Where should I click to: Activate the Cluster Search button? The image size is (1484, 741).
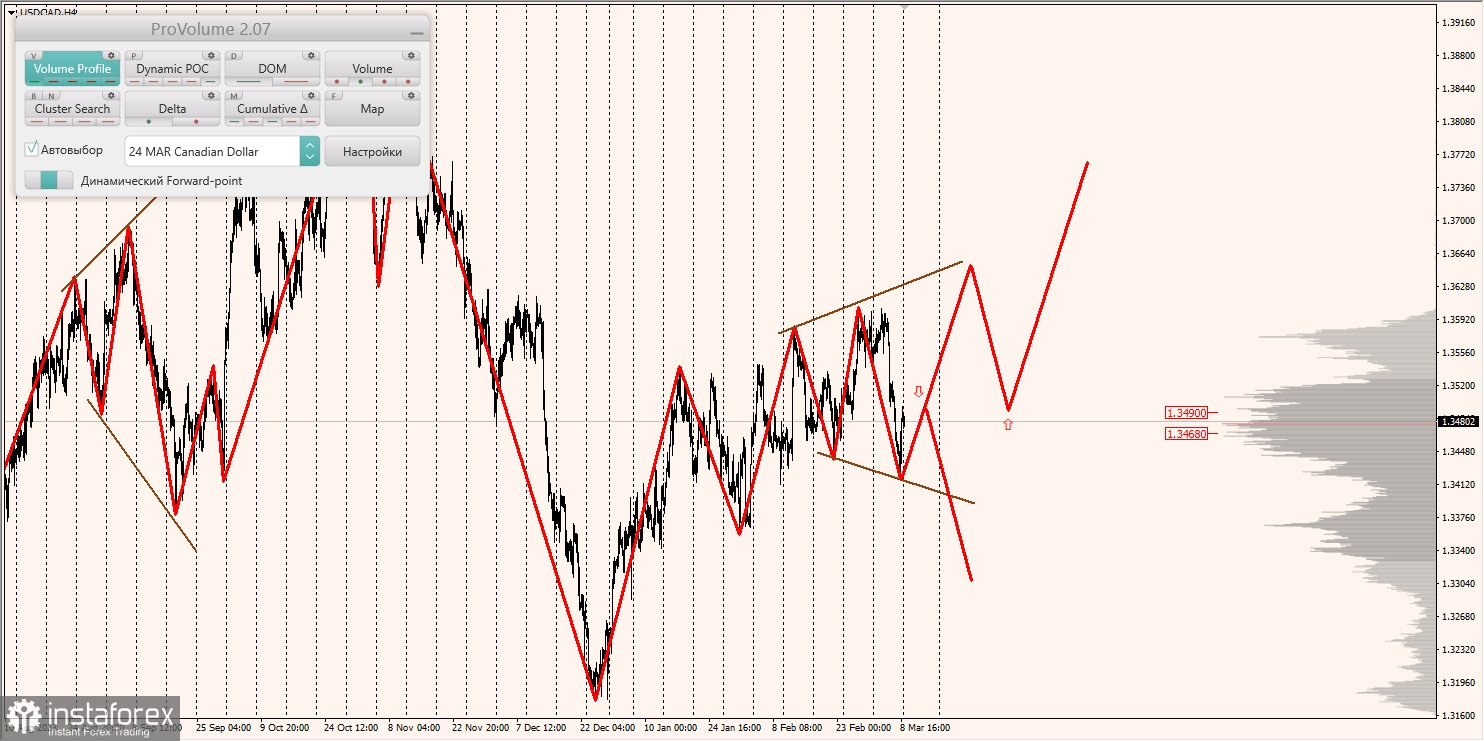click(x=72, y=109)
